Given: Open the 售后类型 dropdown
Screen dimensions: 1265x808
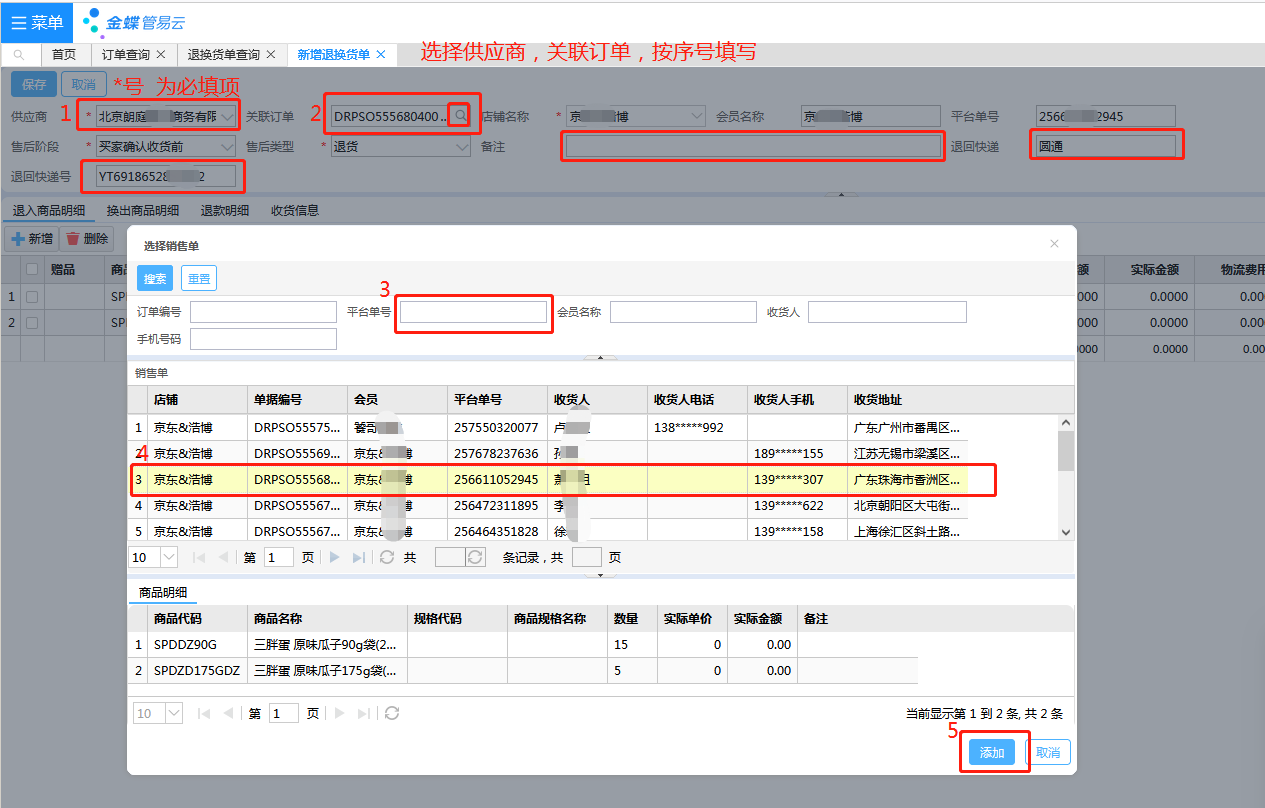Looking at the screenshot, I should pos(461,147).
